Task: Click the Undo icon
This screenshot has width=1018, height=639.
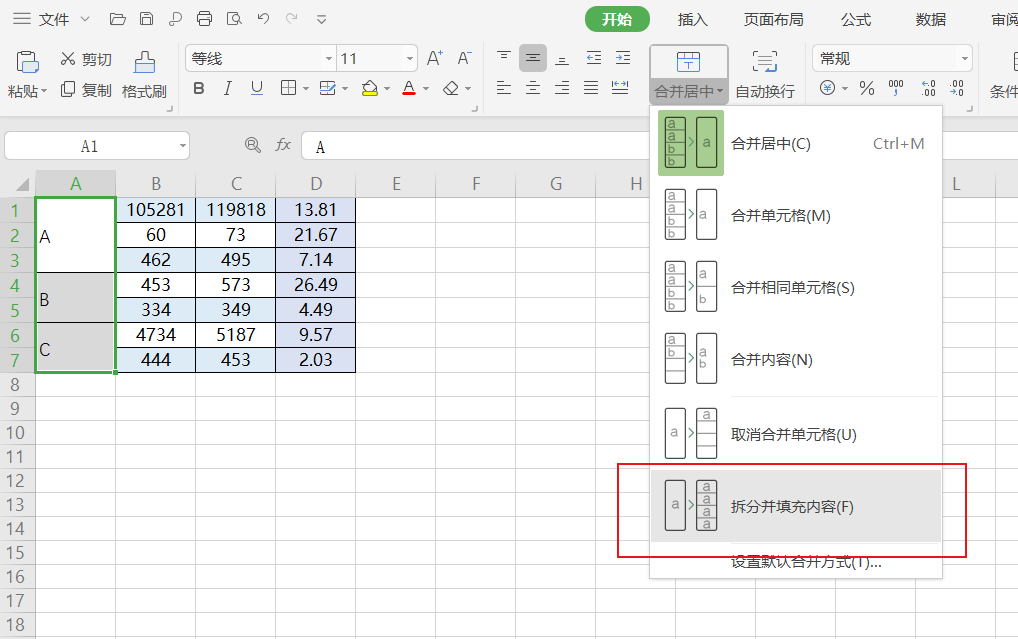Action: coord(262,18)
